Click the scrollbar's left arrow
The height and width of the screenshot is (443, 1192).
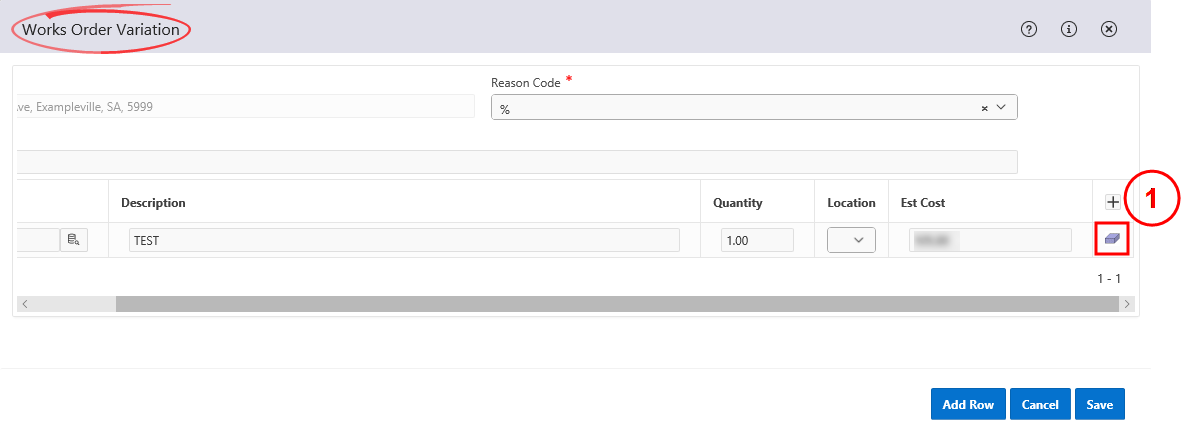click(x=24, y=303)
